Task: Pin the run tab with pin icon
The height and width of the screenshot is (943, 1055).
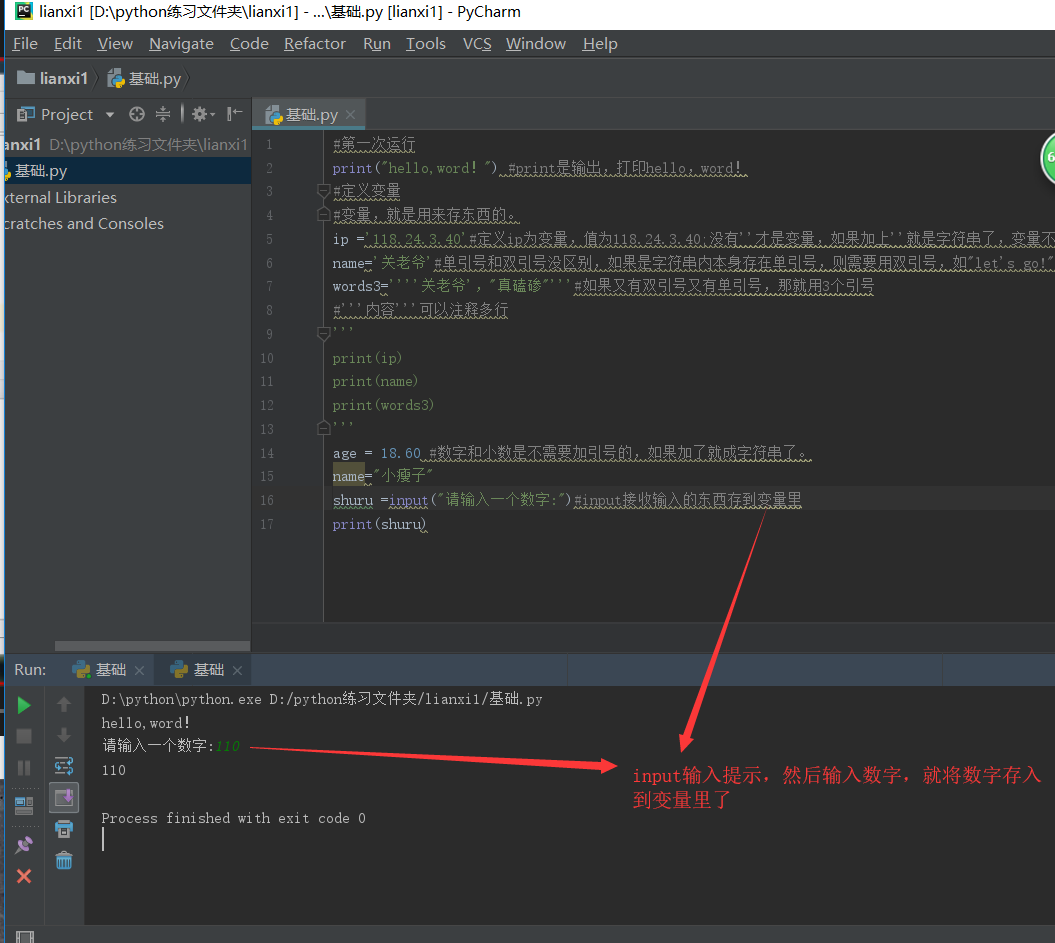Action: point(24,845)
